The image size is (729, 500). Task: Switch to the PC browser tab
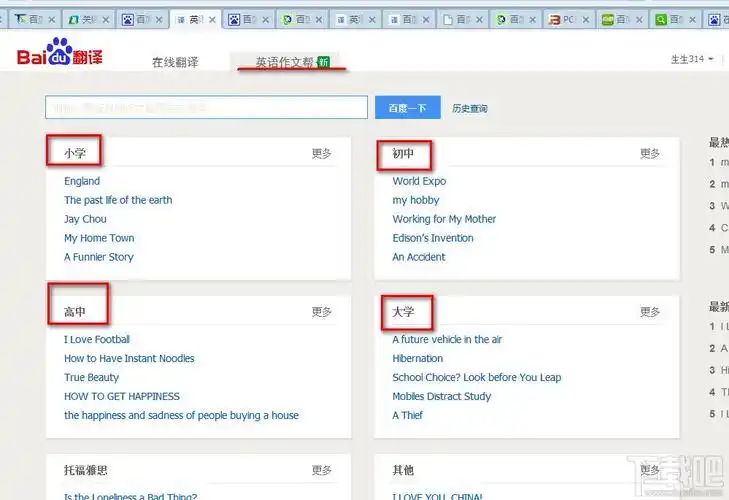pyautogui.click(x=569, y=19)
